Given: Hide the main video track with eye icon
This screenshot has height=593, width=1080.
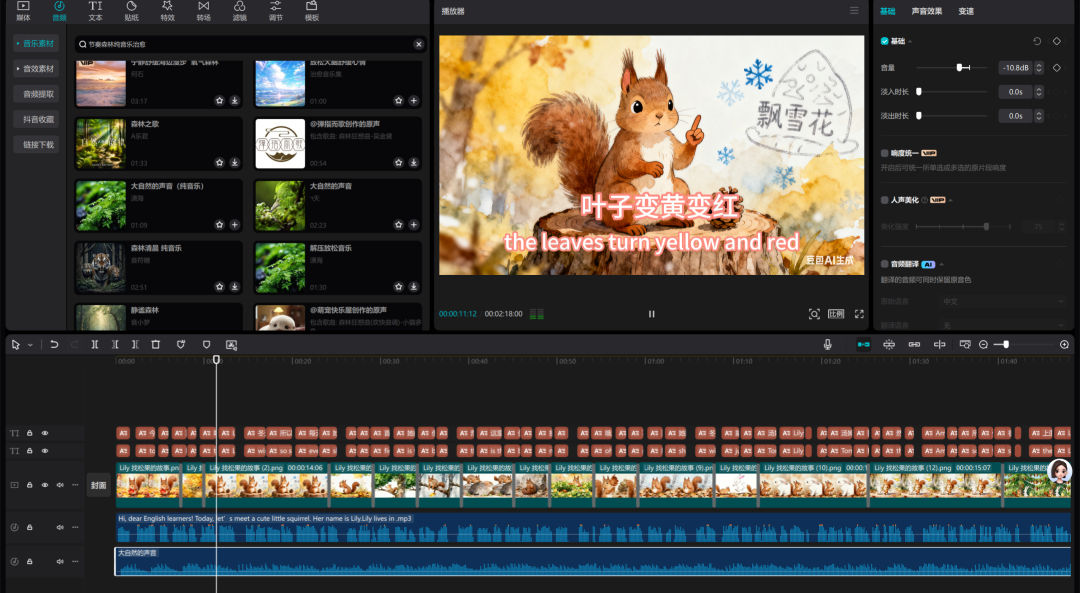Looking at the screenshot, I should (x=44, y=485).
